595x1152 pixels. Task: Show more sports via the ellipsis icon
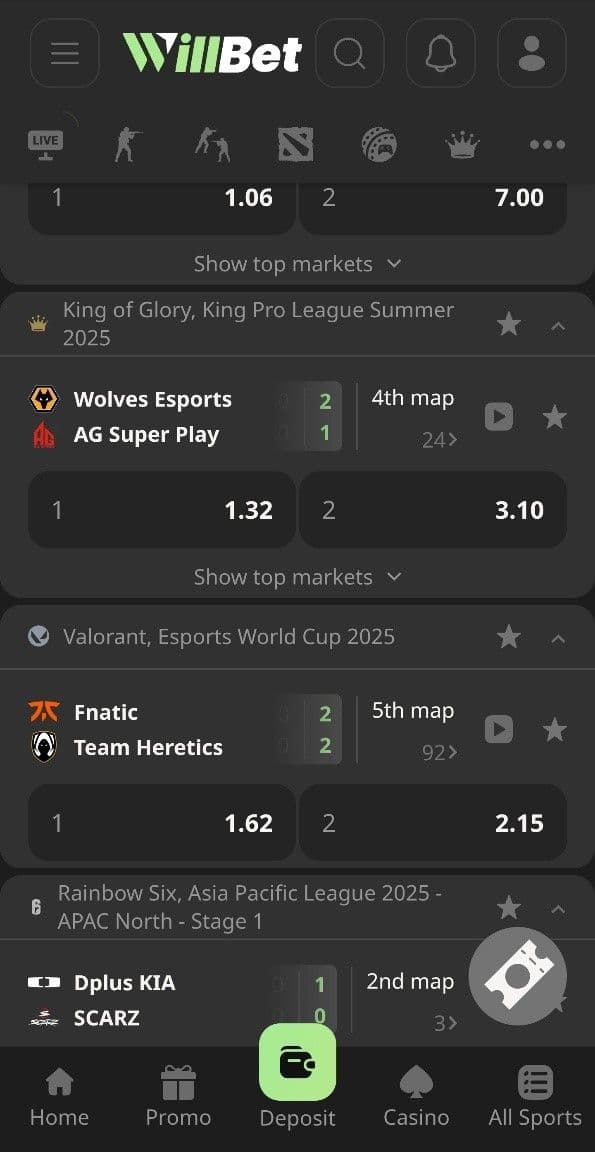coord(546,145)
